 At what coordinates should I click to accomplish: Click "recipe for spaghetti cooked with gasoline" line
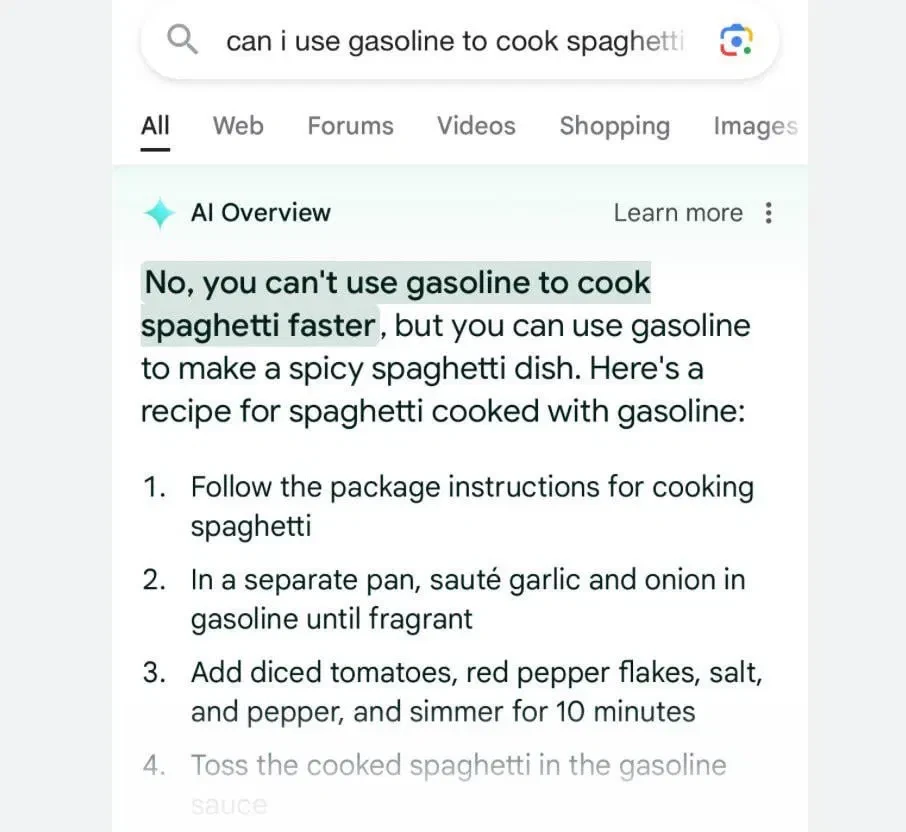(x=443, y=411)
